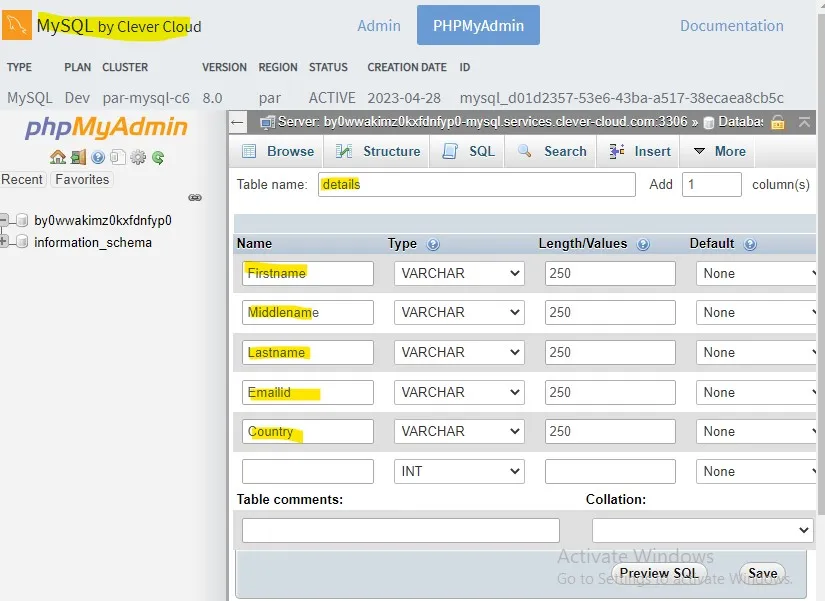Image resolution: width=825 pixels, height=601 pixels.
Task: Expand the information_schema database node
Action: (4, 242)
